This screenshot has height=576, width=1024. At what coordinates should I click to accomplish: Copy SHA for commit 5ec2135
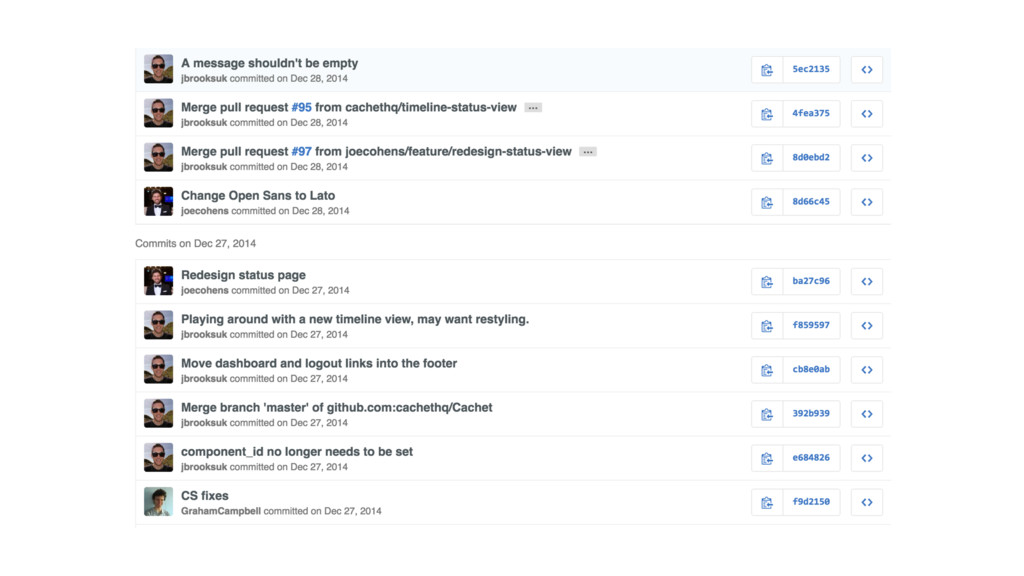767,70
